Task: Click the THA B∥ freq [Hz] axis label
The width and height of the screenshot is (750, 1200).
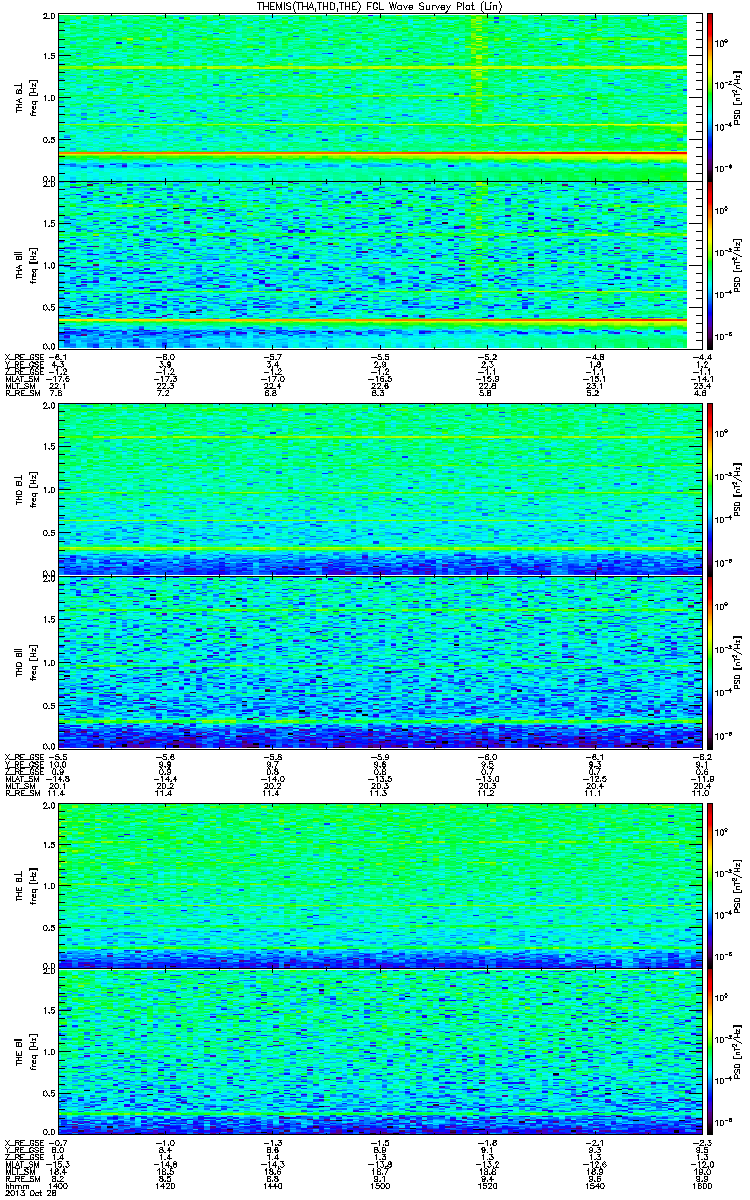Action: [25, 263]
